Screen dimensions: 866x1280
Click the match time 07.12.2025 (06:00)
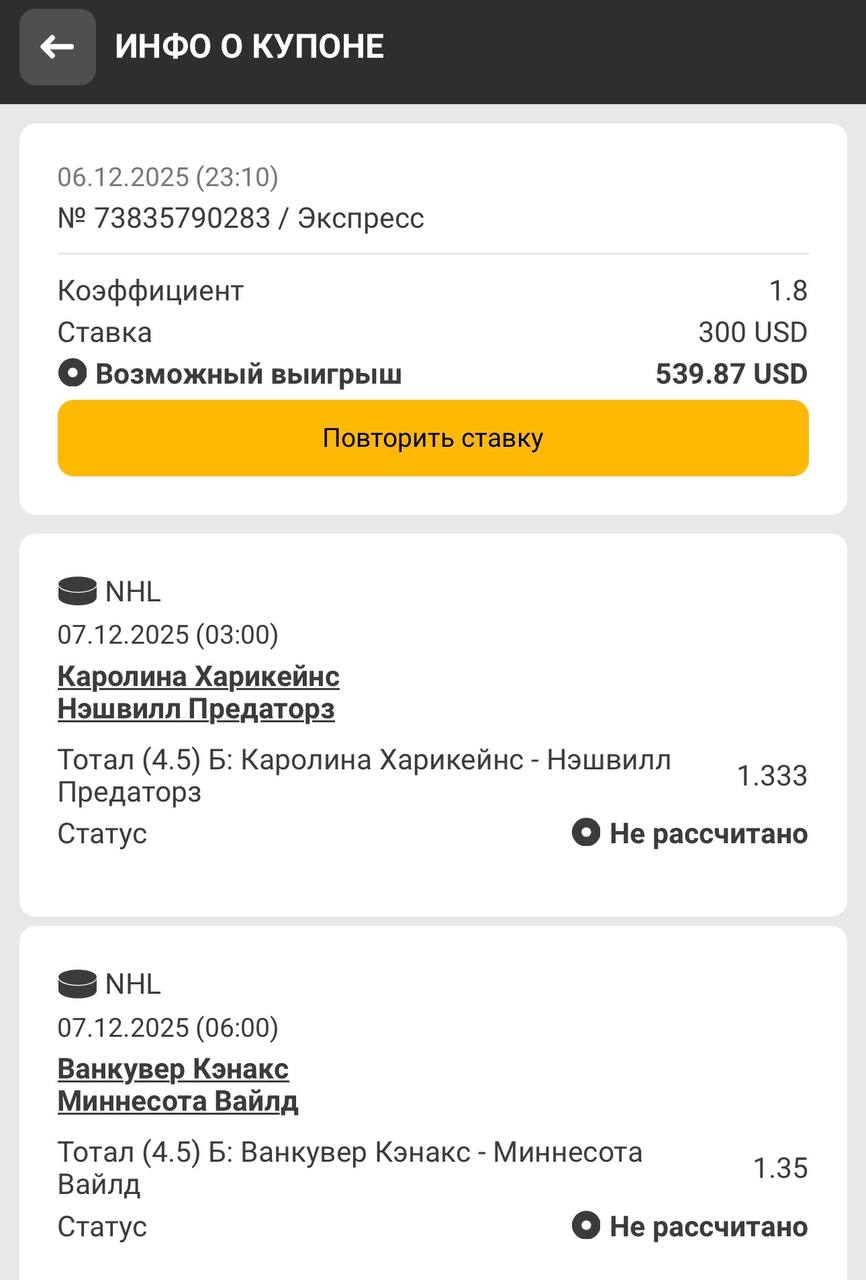168,1028
